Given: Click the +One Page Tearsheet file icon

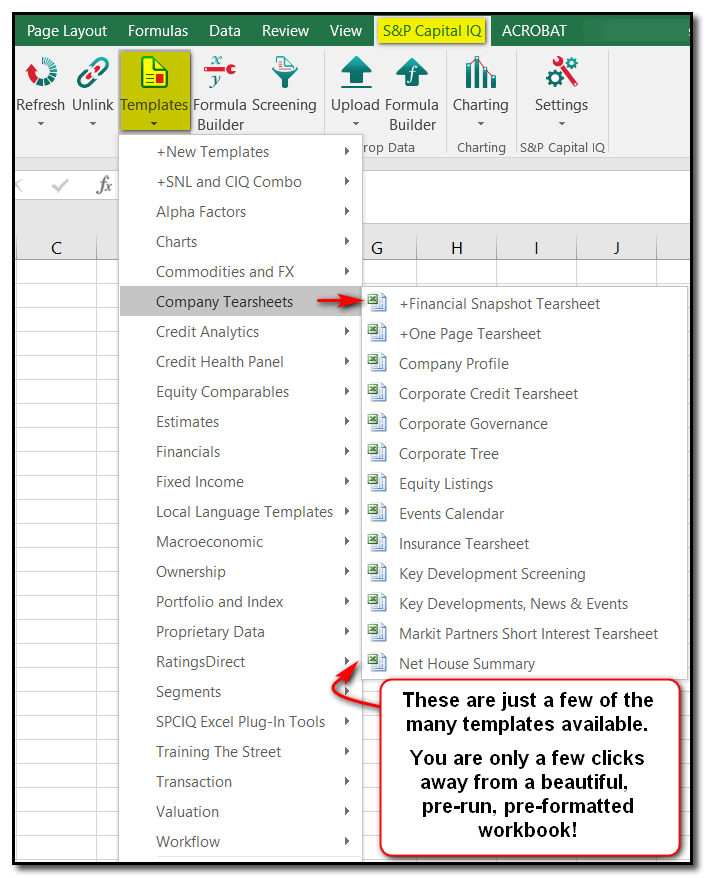Looking at the screenshot, I should tap(377, 332).
